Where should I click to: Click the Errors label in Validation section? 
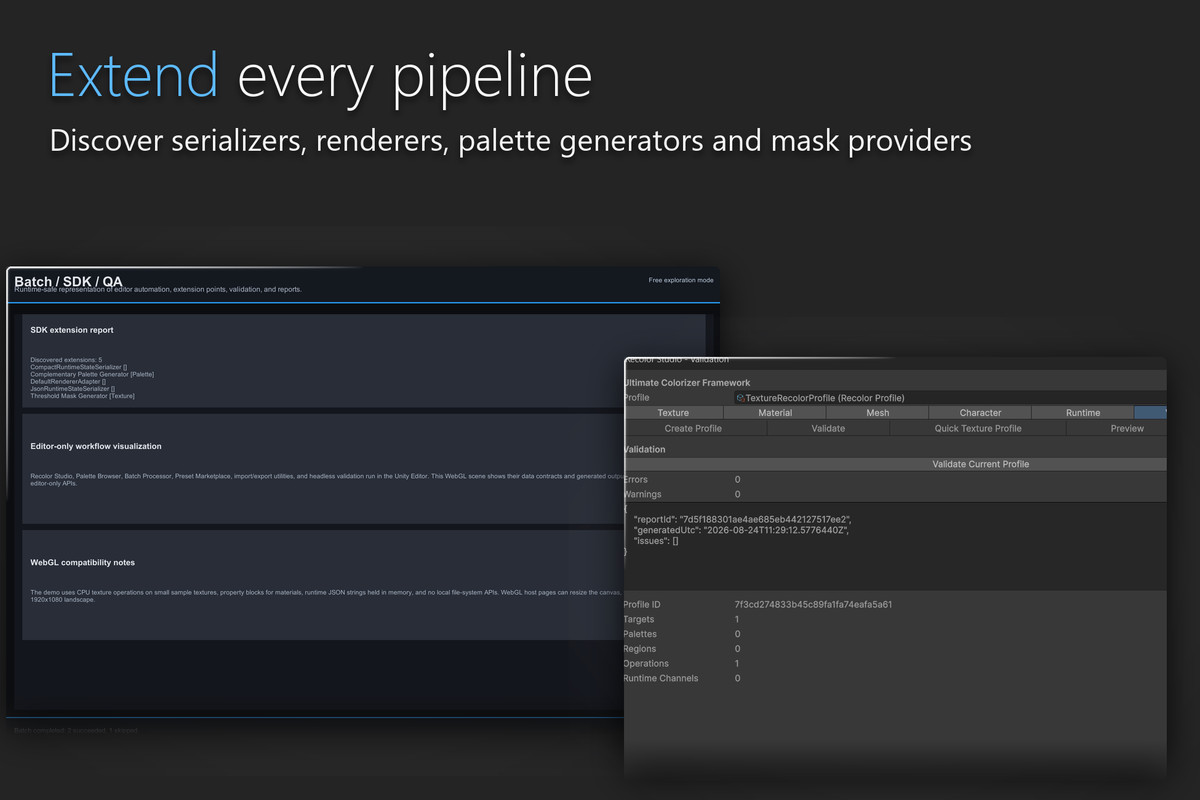635,480
